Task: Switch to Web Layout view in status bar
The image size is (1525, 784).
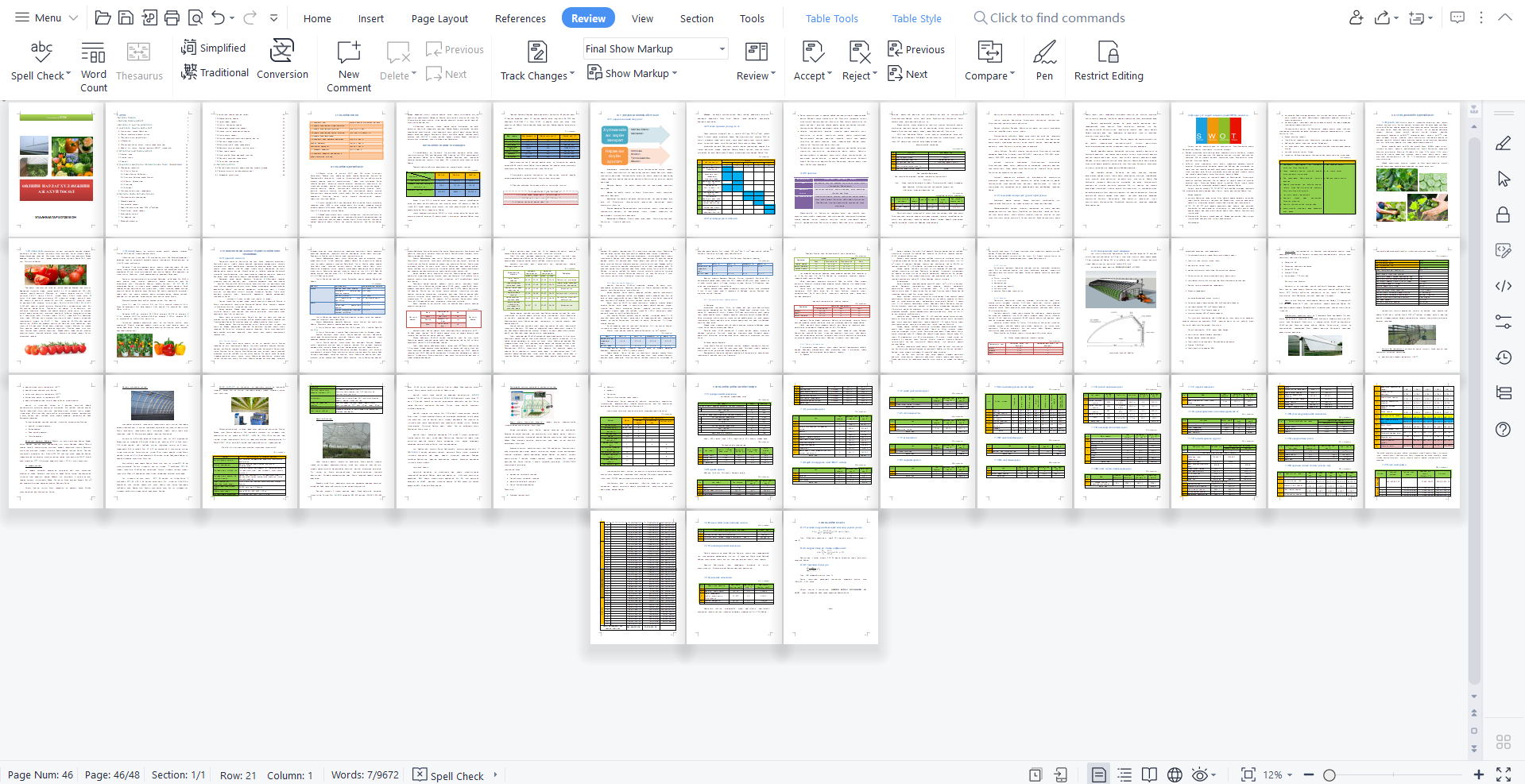Action: (x=1175, y=774)
